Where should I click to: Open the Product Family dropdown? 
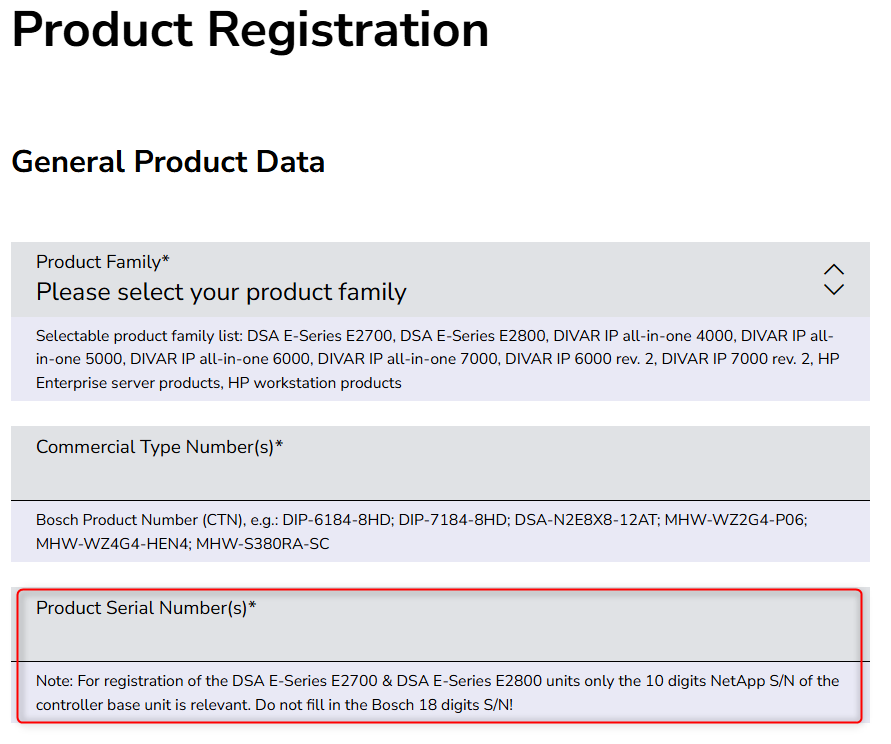point(440,280)
